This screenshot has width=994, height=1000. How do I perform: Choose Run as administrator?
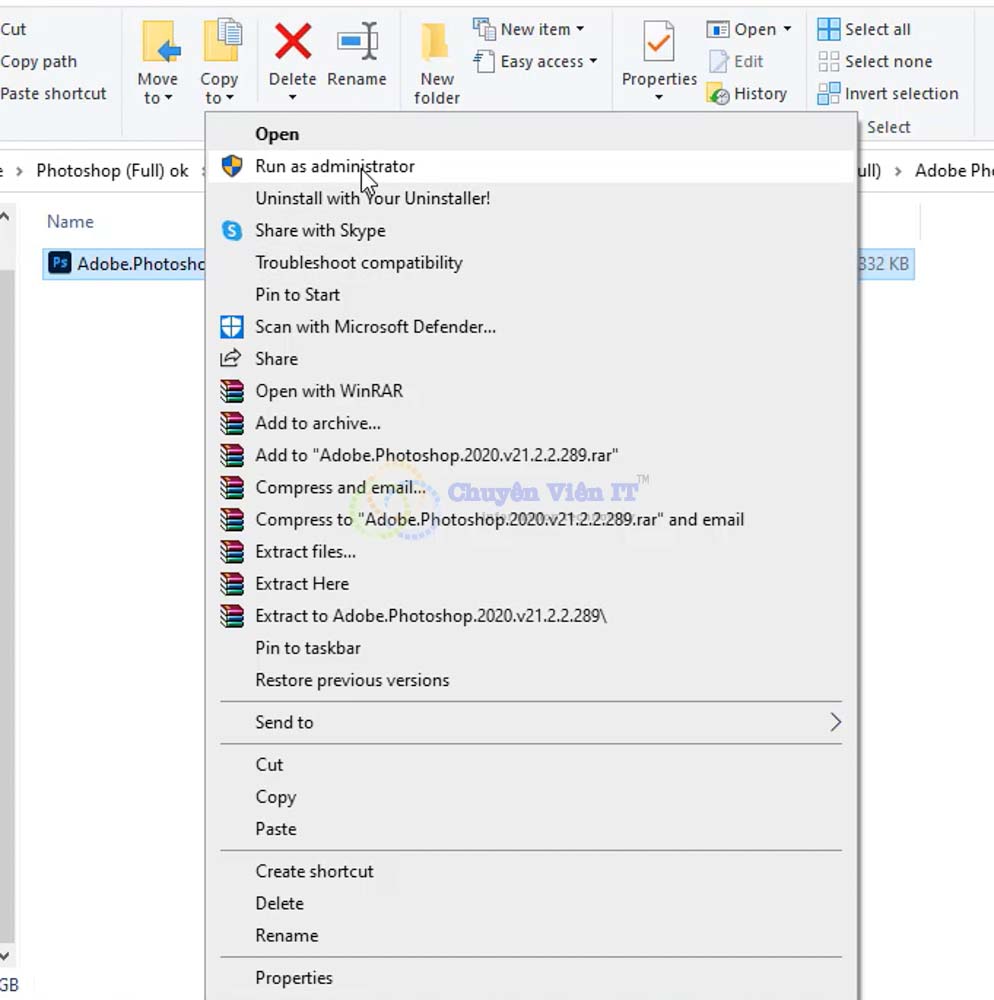click(x=335, y=166)
